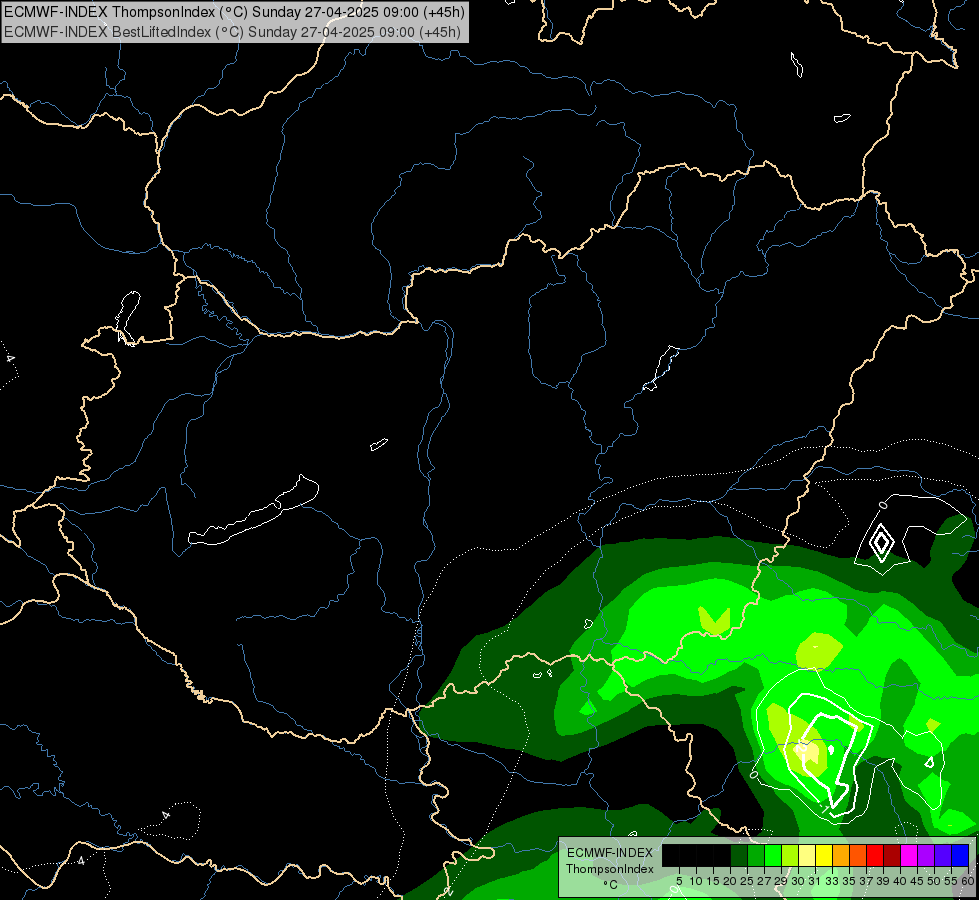Click the yellow 31-33 legend swatch
Viewport: 979px width, 900px height.
824,856
